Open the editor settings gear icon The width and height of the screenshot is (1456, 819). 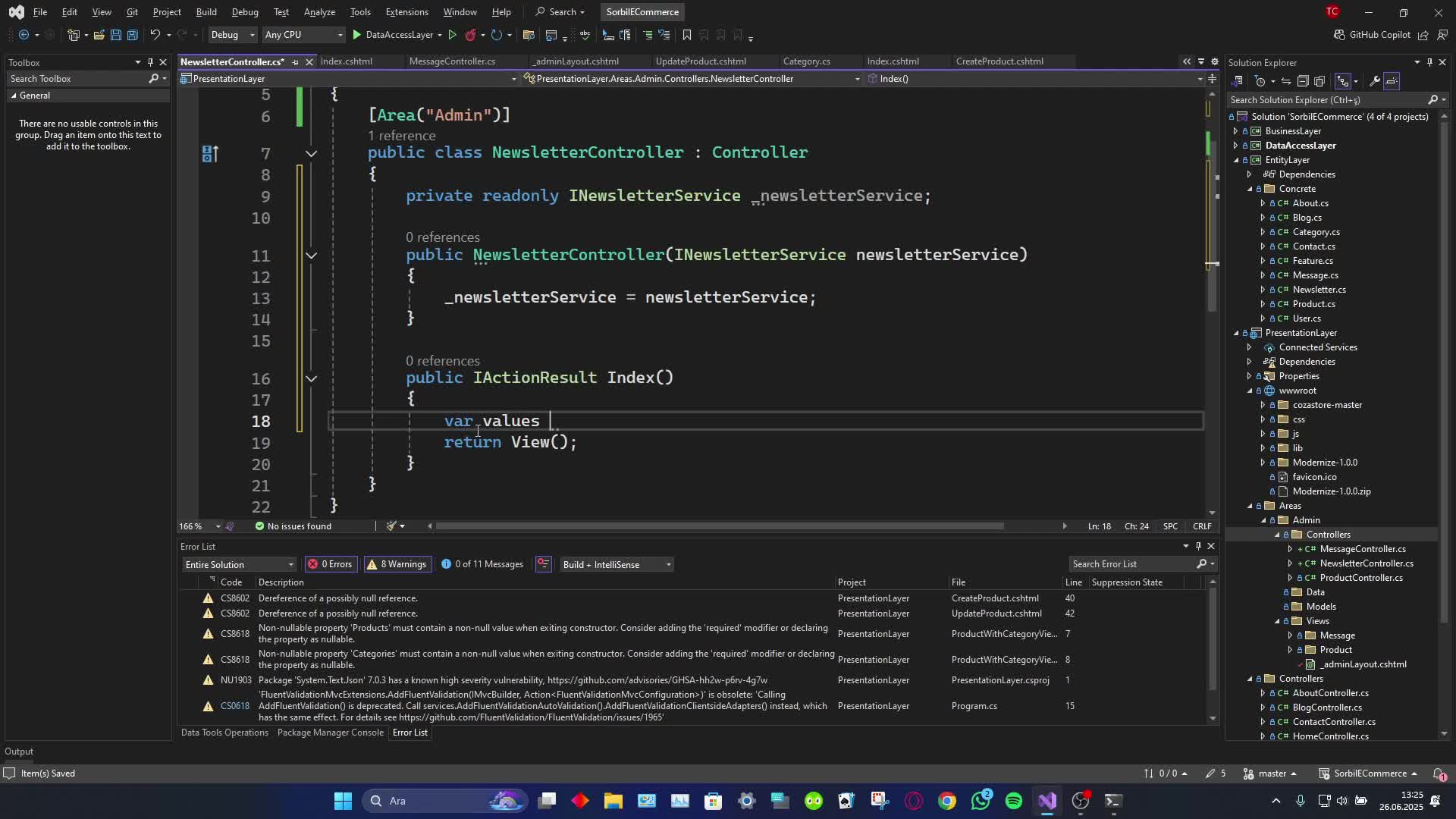tap(1214, 62)
